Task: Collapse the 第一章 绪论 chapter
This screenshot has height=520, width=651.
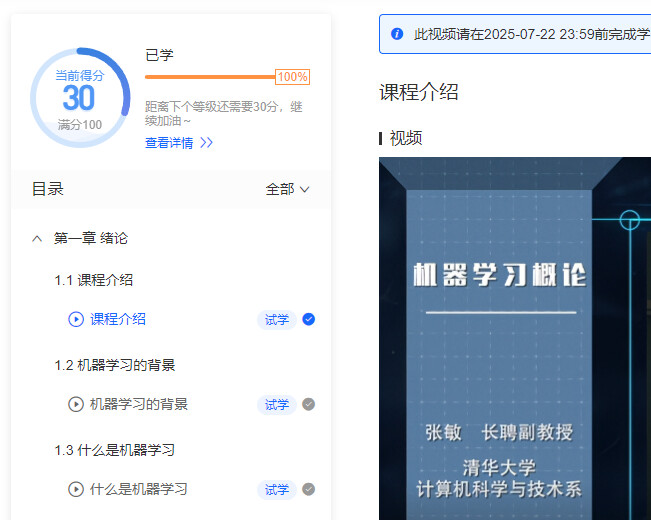Action: (37, 238)
